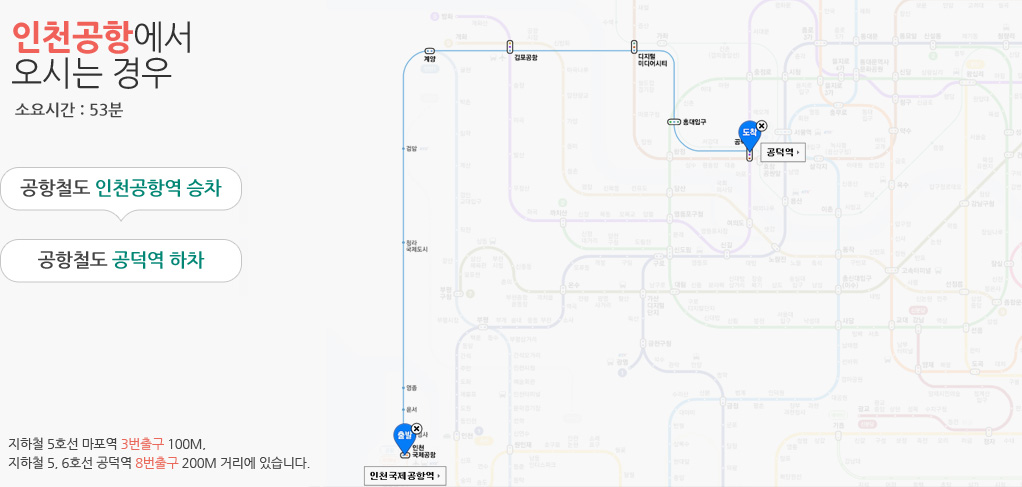Click the 디지털미디어시티 station transfer icon
The image size is (1022, 487).
click(634, 47)
